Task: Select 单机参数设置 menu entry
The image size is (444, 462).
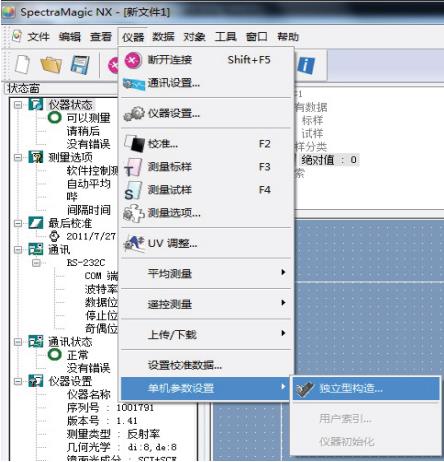Action: click(206, 388)
